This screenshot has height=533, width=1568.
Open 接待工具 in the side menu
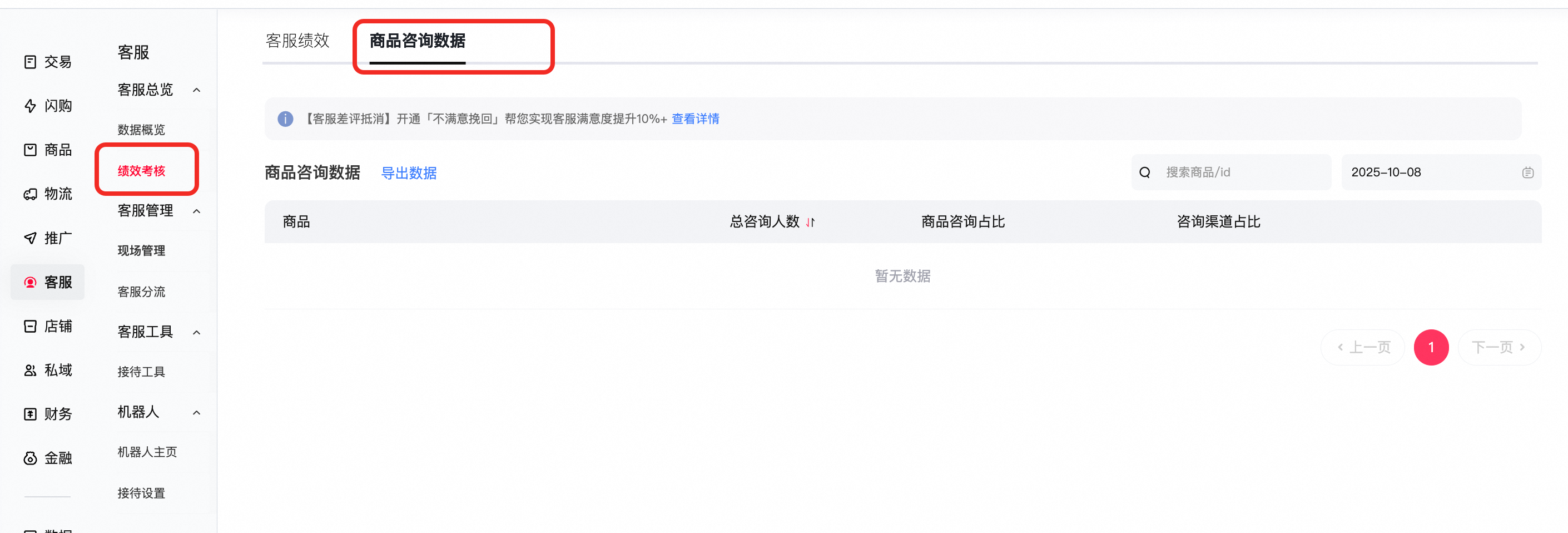coord(141,372)
